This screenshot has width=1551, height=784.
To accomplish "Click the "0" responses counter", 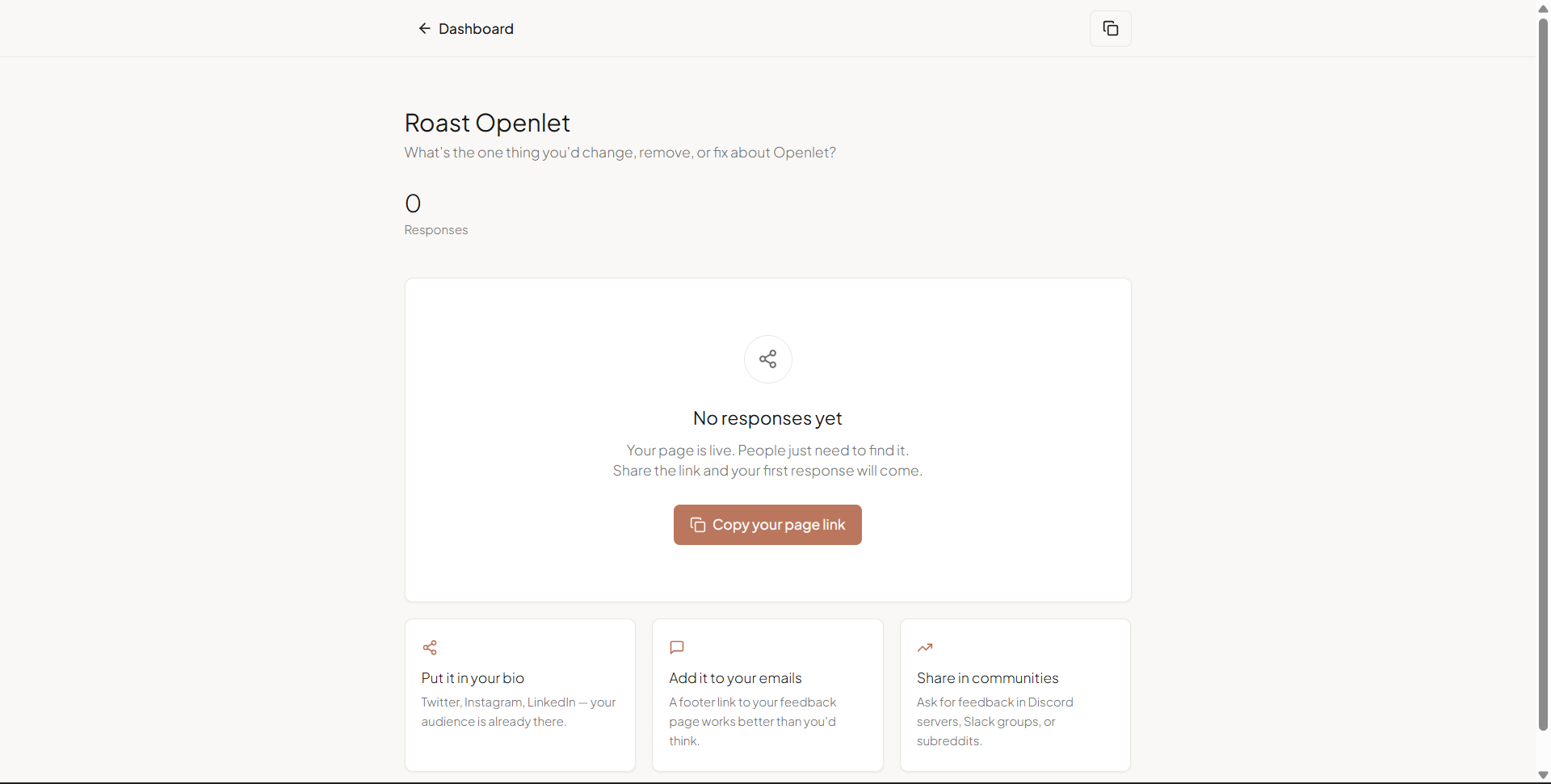I will [414, 203].
